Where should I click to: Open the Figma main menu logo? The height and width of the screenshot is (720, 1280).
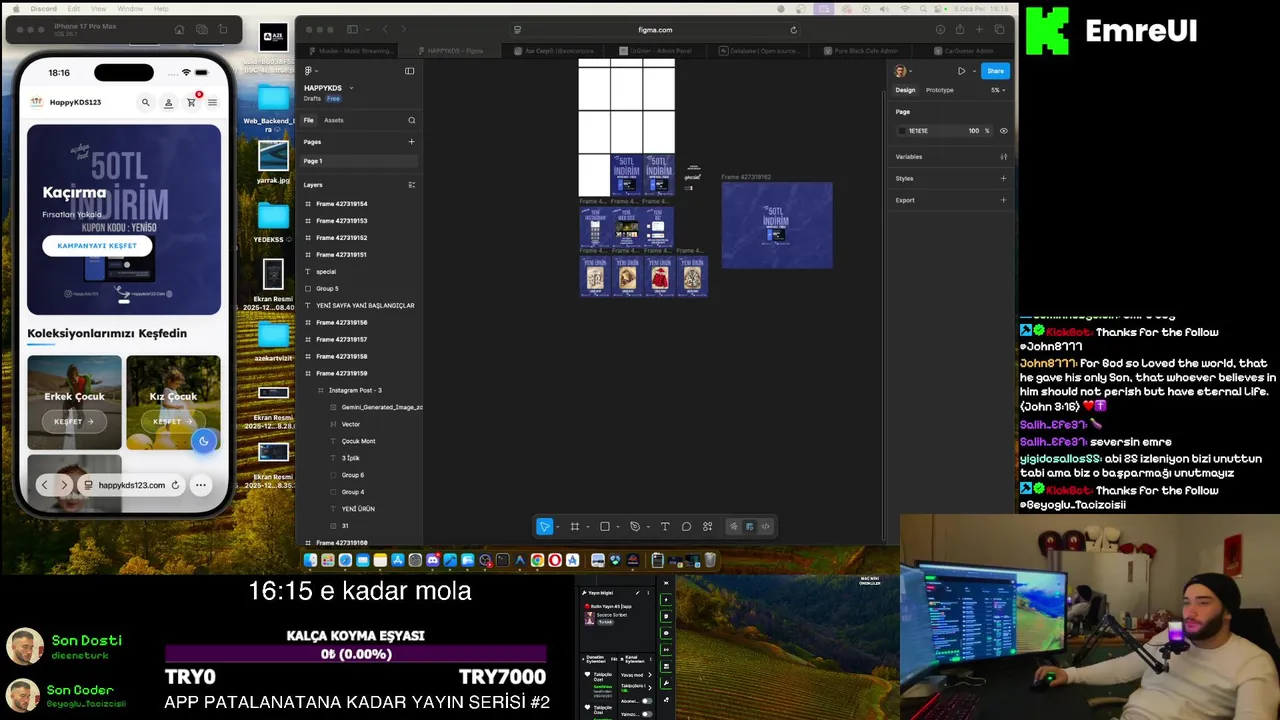[308, 71]
